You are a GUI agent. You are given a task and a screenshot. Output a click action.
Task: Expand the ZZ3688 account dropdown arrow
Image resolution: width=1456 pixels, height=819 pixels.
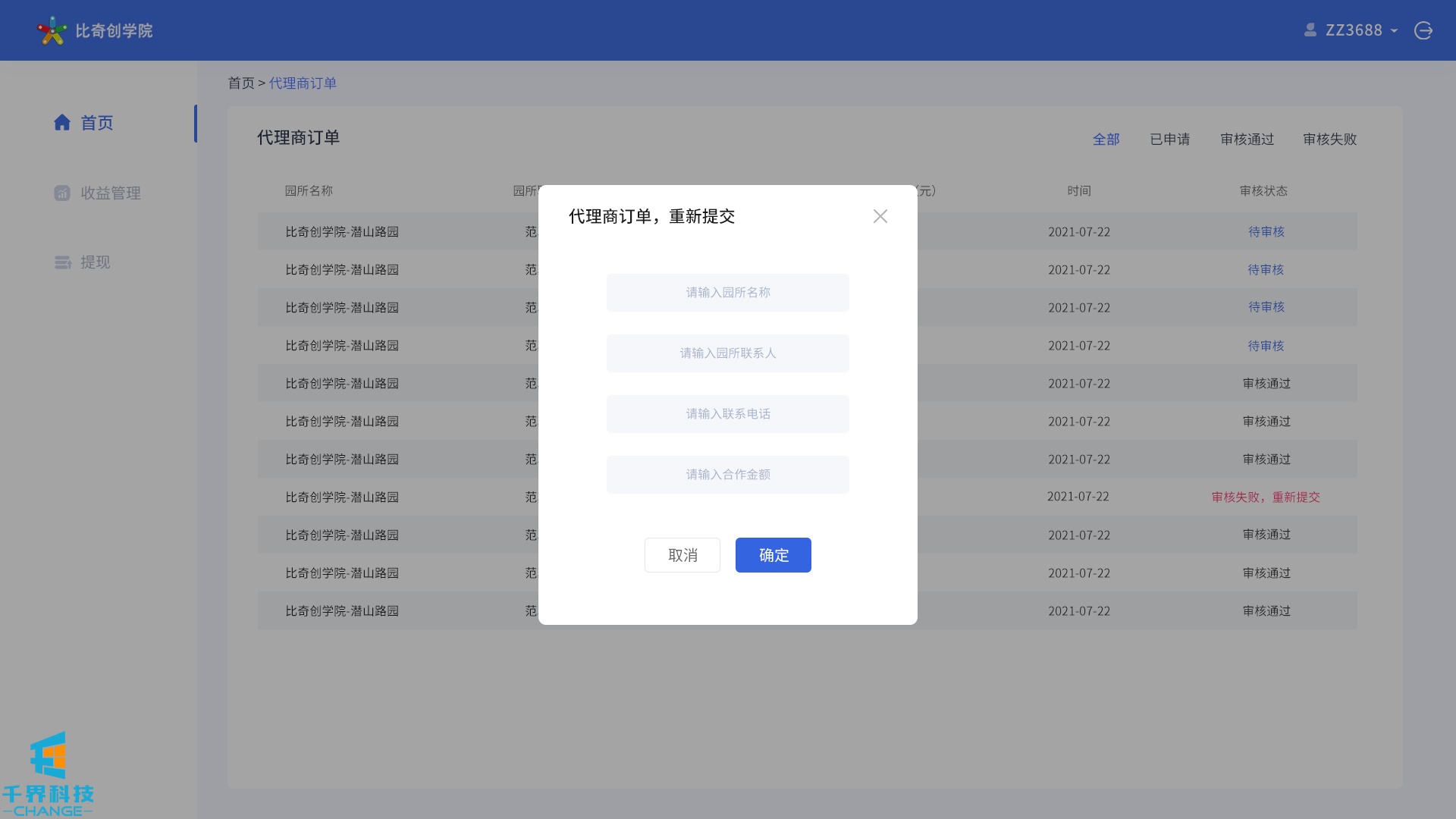coord(1394,31)
